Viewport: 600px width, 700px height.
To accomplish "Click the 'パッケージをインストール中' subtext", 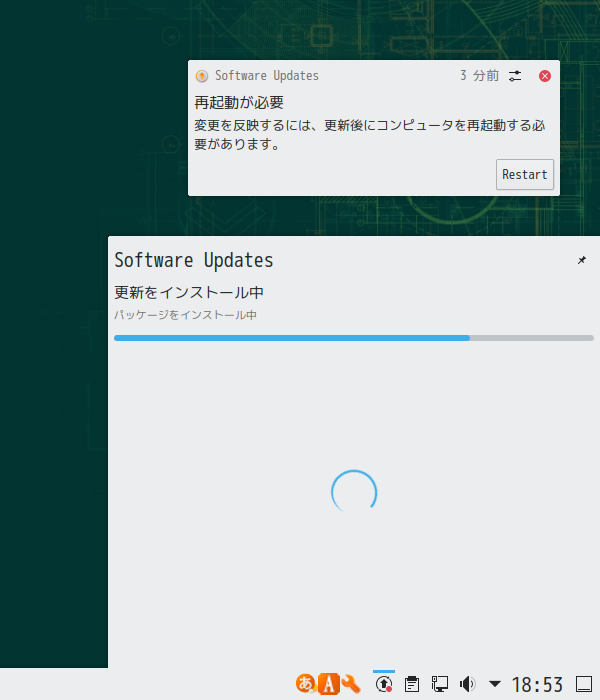I will tap(185, 315).
